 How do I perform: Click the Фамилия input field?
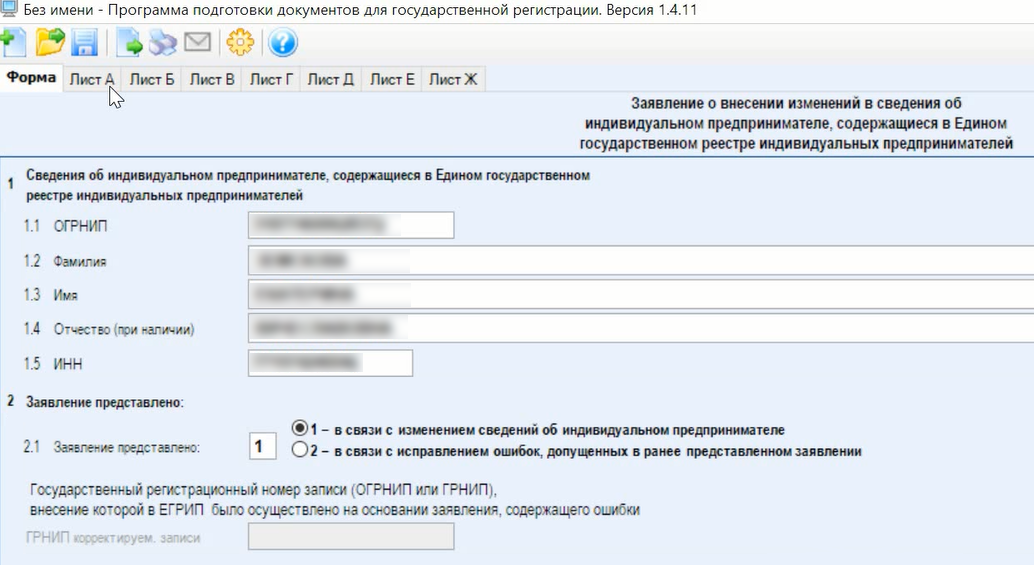[x=641, y=260]
